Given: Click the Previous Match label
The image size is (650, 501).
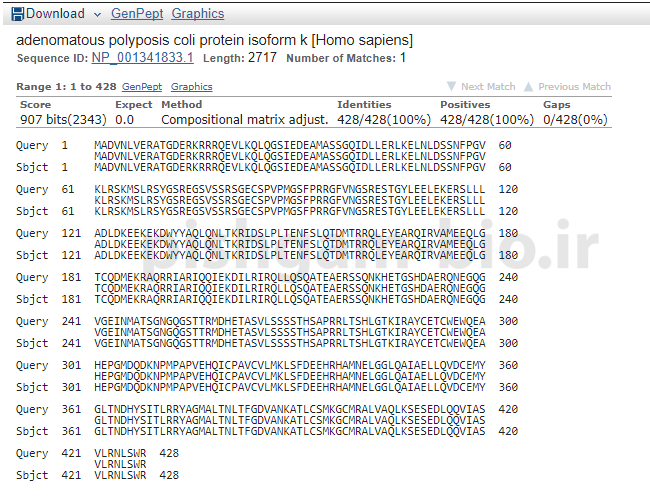Looking at the screenshot, I should (574, 87).
